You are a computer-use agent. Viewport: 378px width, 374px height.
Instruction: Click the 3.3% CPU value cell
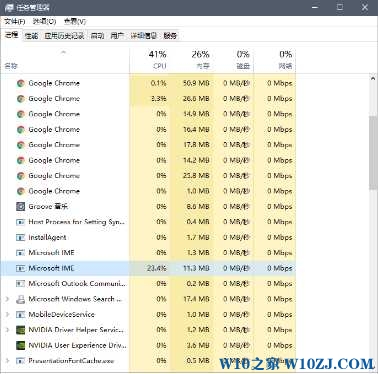click(x=150, y=99)
